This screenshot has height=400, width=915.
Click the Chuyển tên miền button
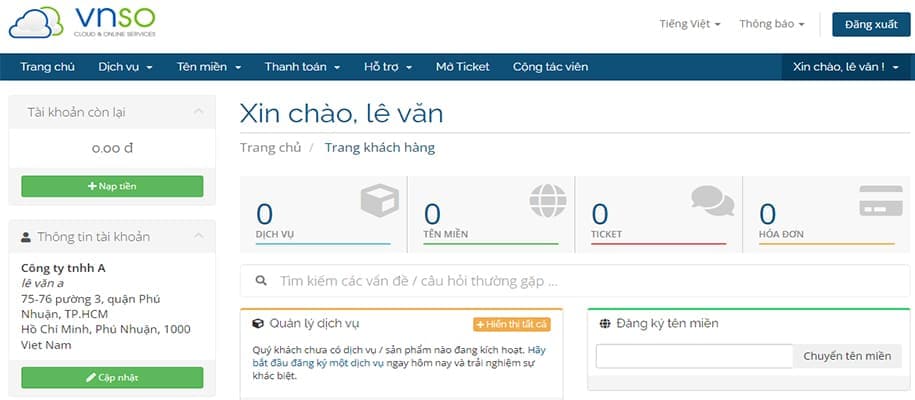click(847, 356)
